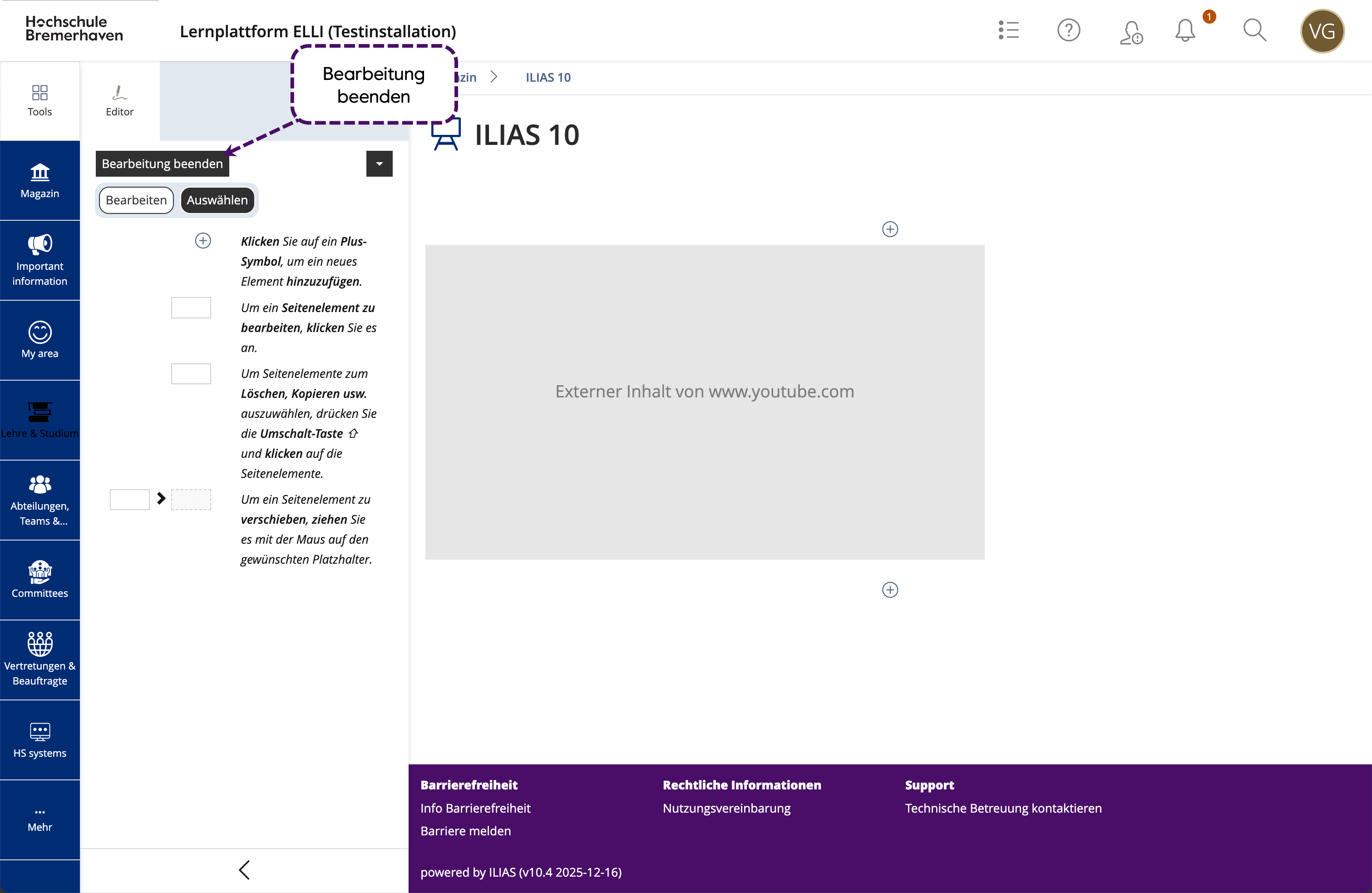The image size is (1372, 893).
Task: Open My area menu item
Action: click(40, 340)
